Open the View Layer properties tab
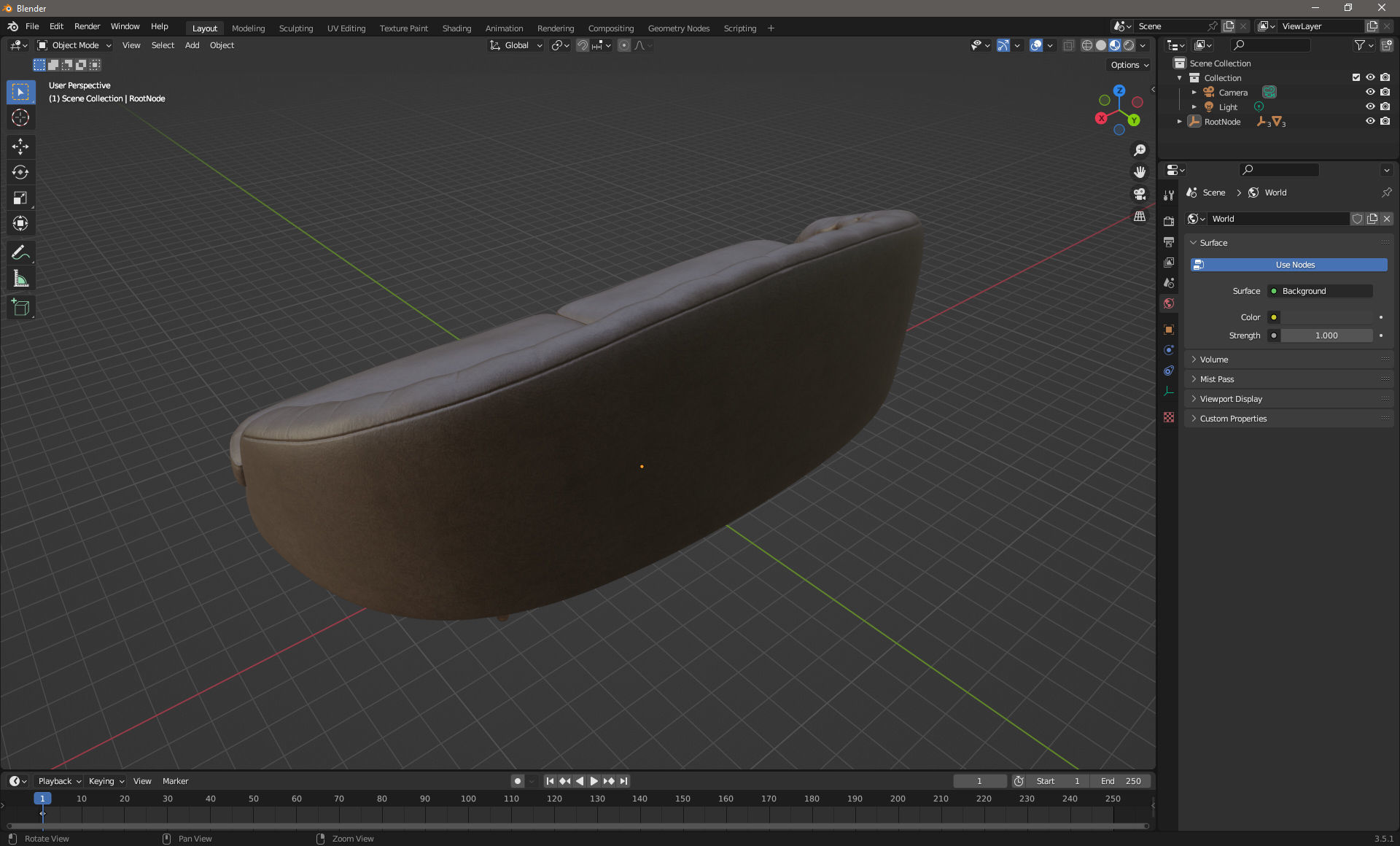The width and height of the screenshot is (1400, 846). (1169, 262)
